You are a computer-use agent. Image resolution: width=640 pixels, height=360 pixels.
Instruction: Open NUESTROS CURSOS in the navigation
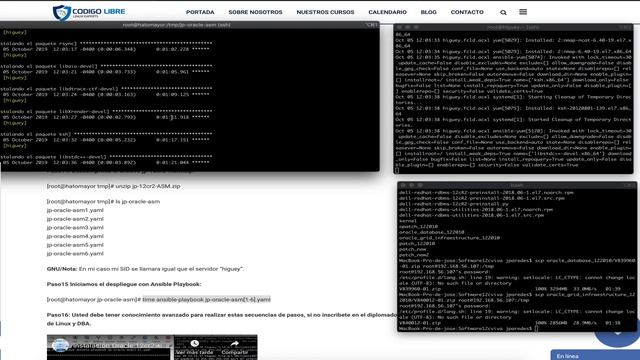(325, 12)
